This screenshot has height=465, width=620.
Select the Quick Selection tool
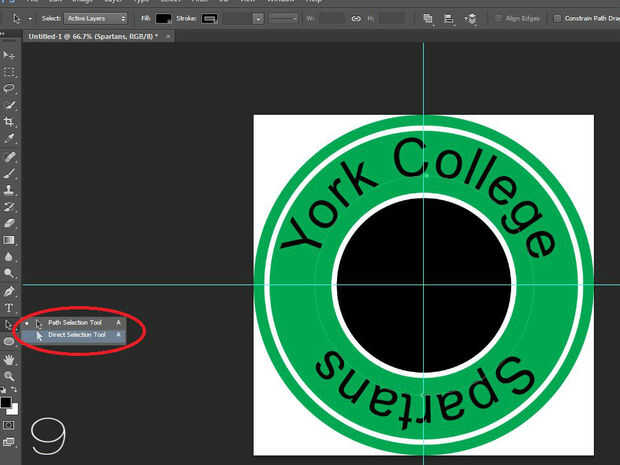click(x=9, y=105)
